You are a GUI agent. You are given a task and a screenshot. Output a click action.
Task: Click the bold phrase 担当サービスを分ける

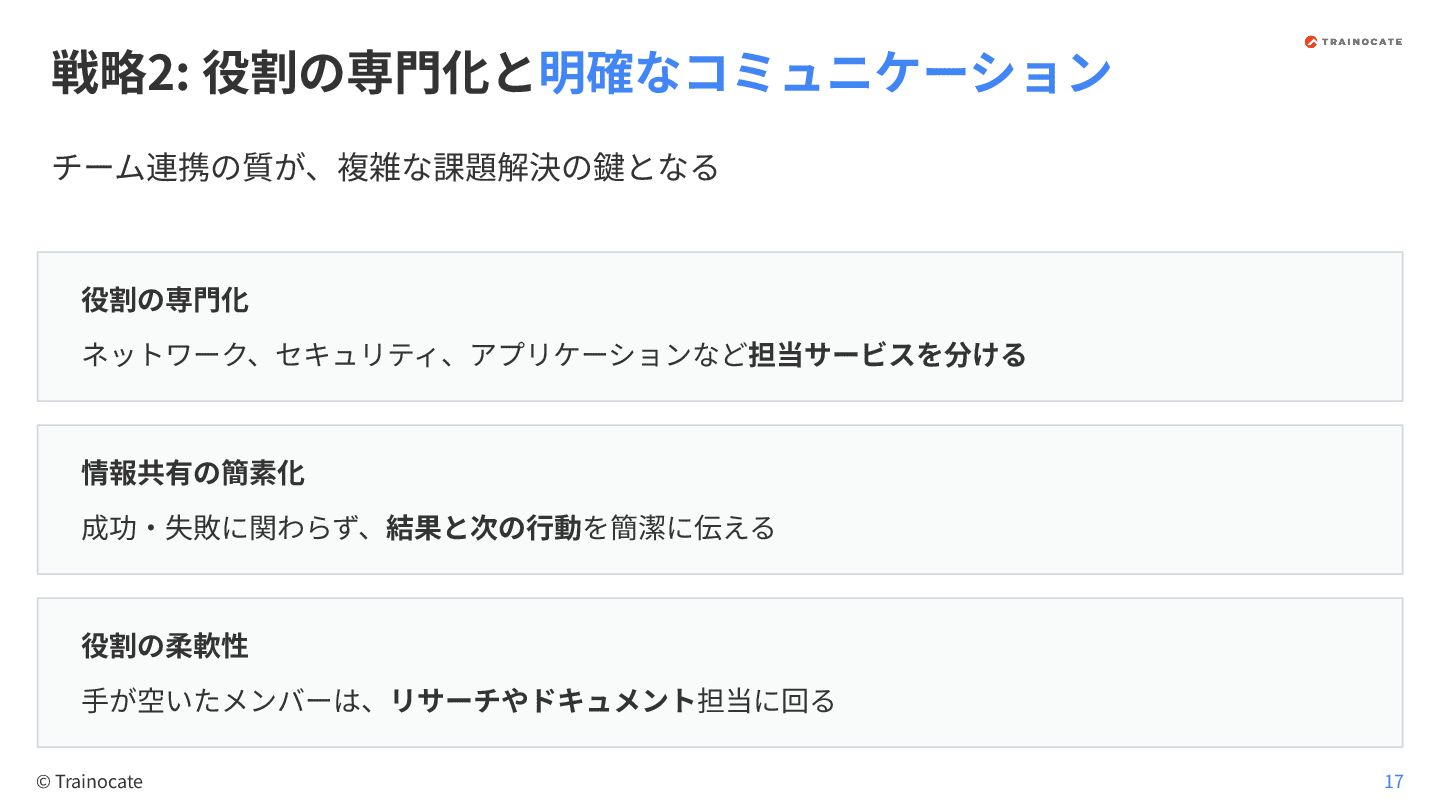pos(887,355)
